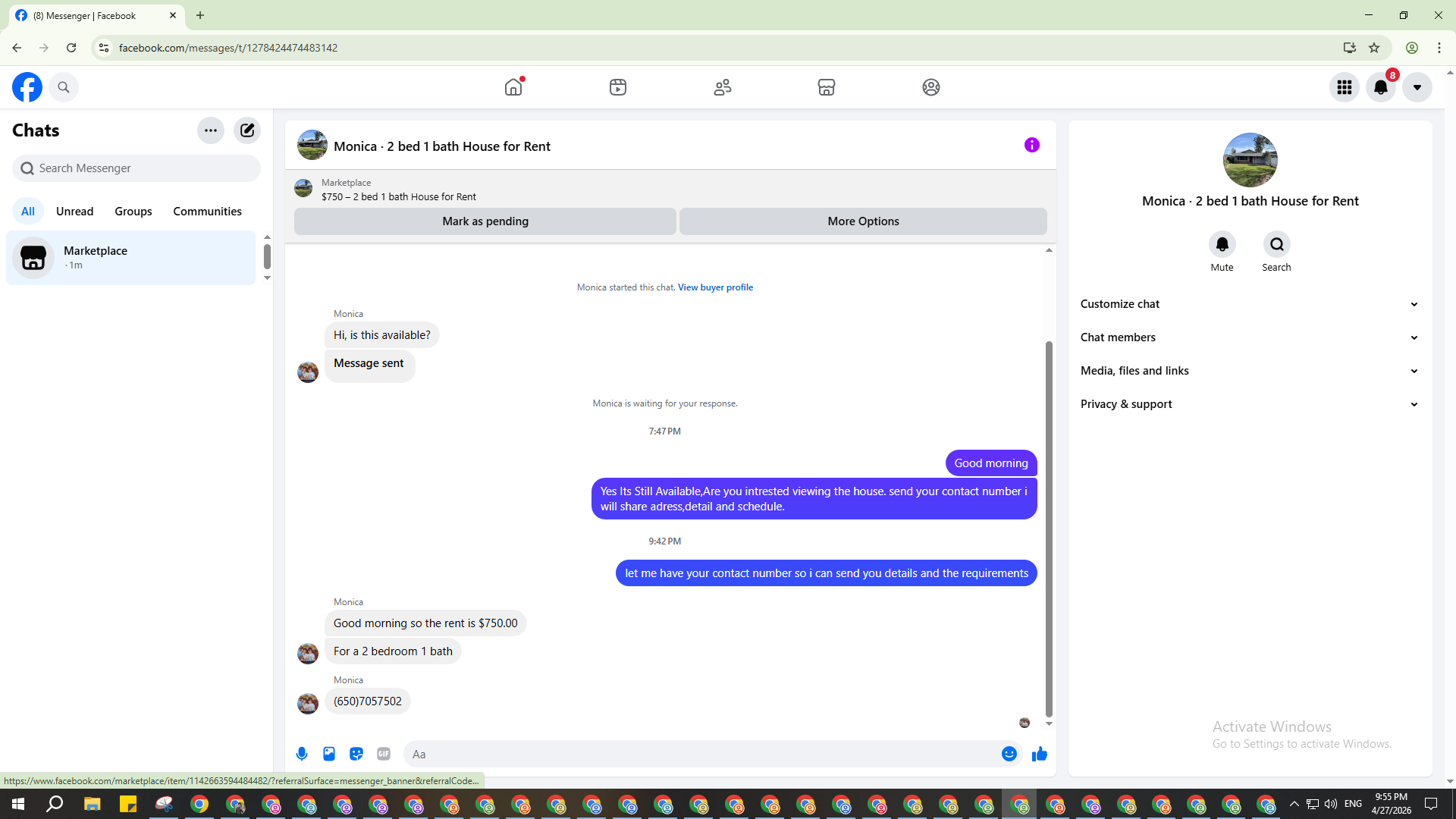Image resolution: width=1456 pixels, height=819 pixels.
Task: Open Marketplace from top navigation
Action: coord(827,87)
